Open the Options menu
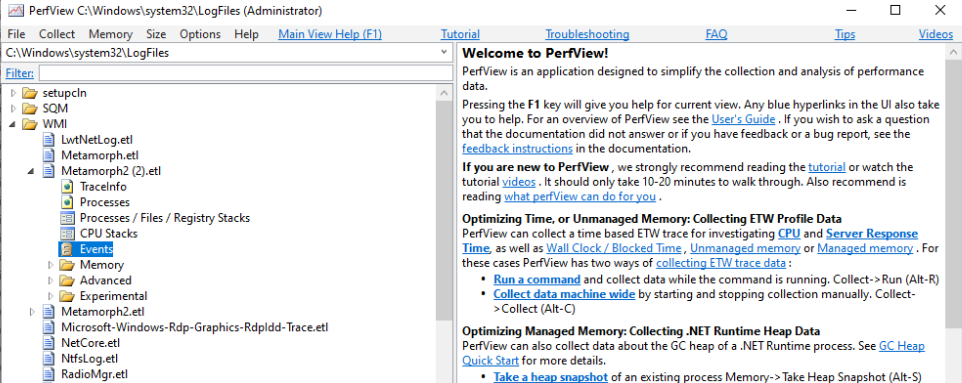 (200, 34)
